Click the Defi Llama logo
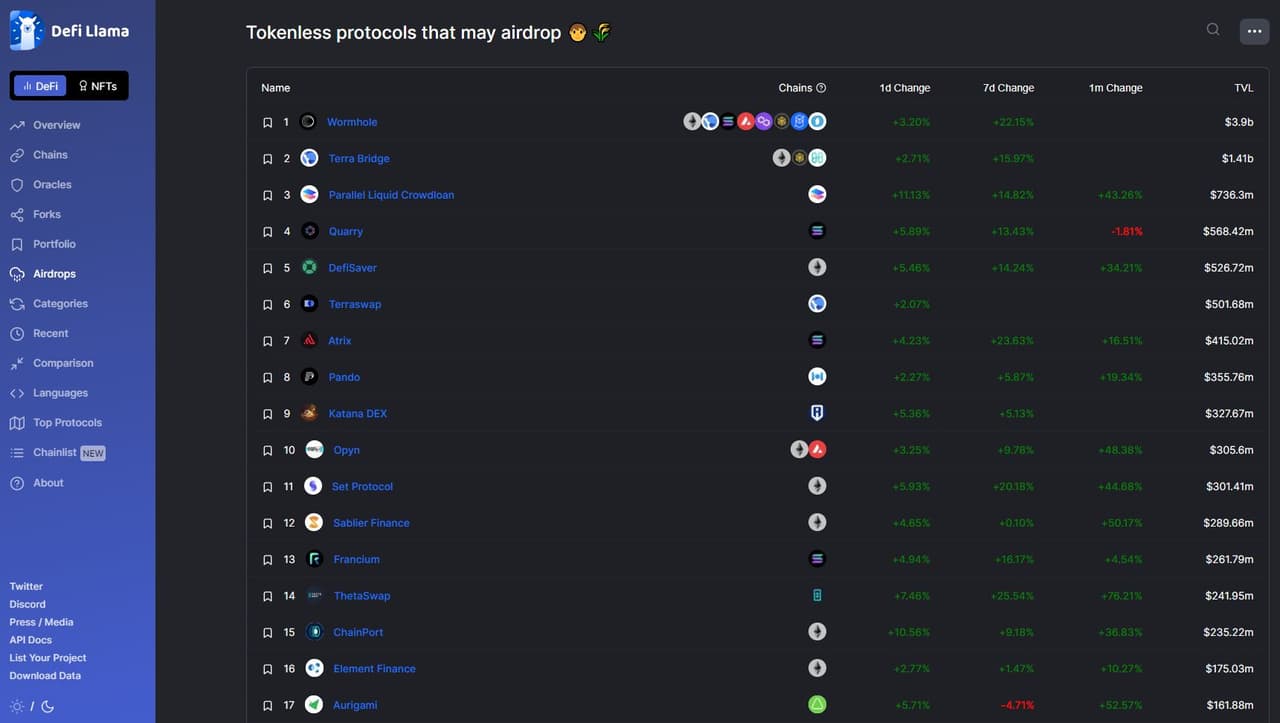This screenshot has width=1280, height=723. [x=26, y=31]
